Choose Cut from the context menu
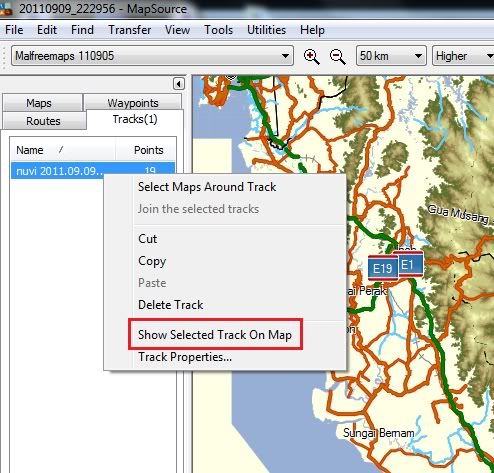This screenshot has width=494, height=473. pyautogui.click(x=147, y=239)
